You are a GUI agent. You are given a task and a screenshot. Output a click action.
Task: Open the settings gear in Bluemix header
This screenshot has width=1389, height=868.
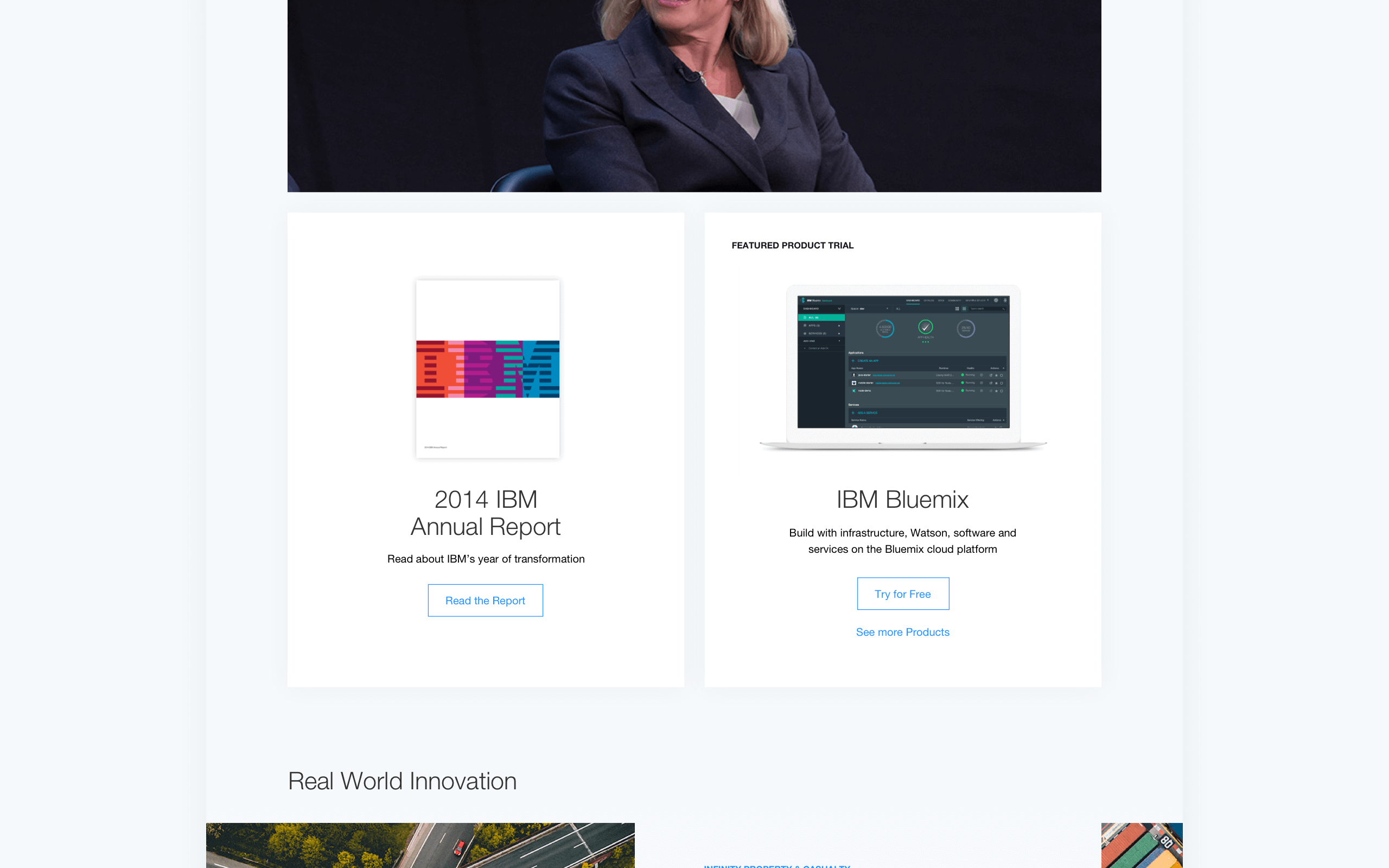996,300
